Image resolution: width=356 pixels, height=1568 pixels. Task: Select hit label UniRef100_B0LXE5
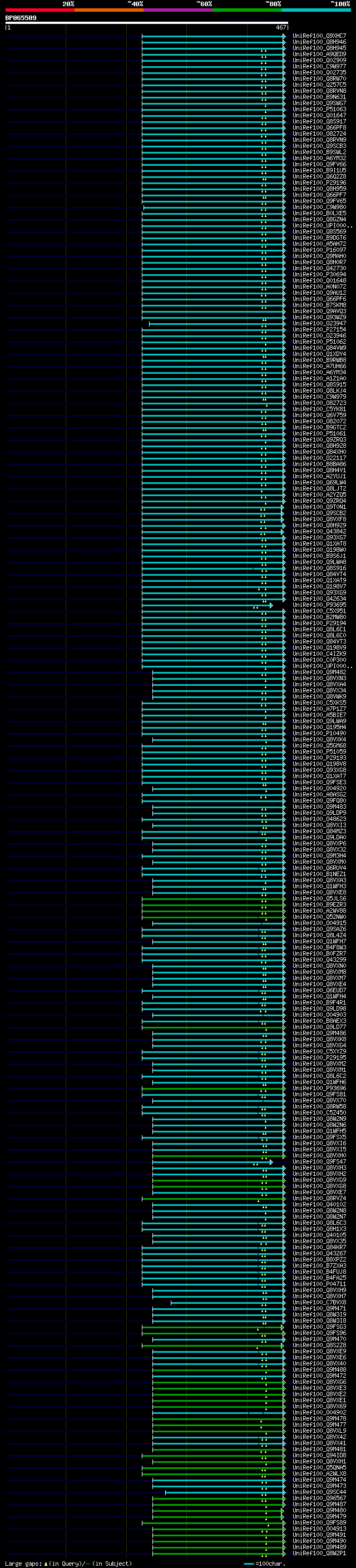[x=319, y=213]
